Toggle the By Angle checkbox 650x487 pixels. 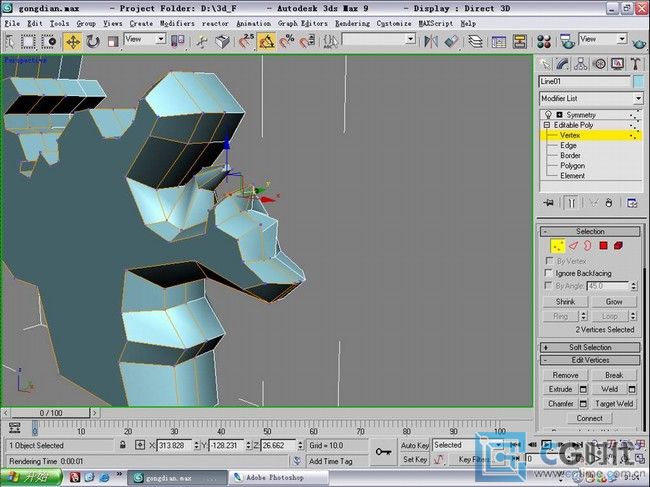pyautogui.click(x=548, y=286)
